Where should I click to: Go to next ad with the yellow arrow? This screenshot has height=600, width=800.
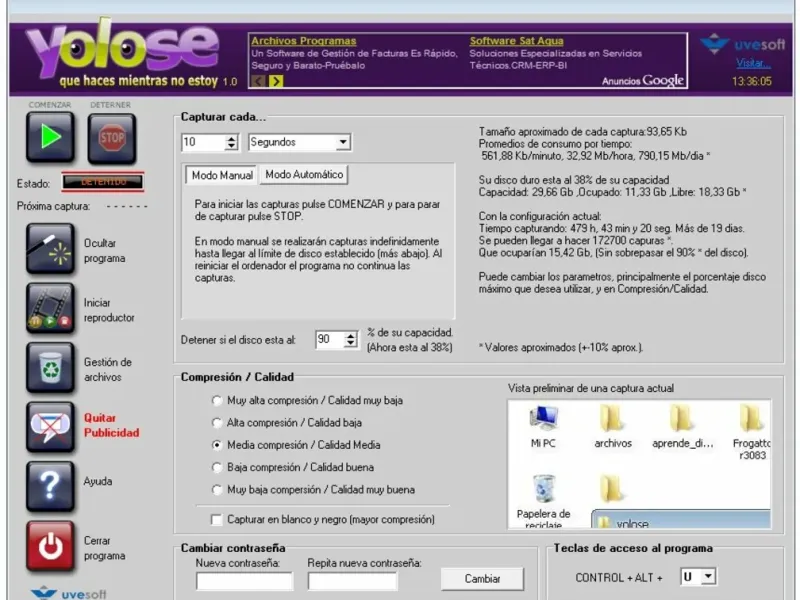coord(276,81)
